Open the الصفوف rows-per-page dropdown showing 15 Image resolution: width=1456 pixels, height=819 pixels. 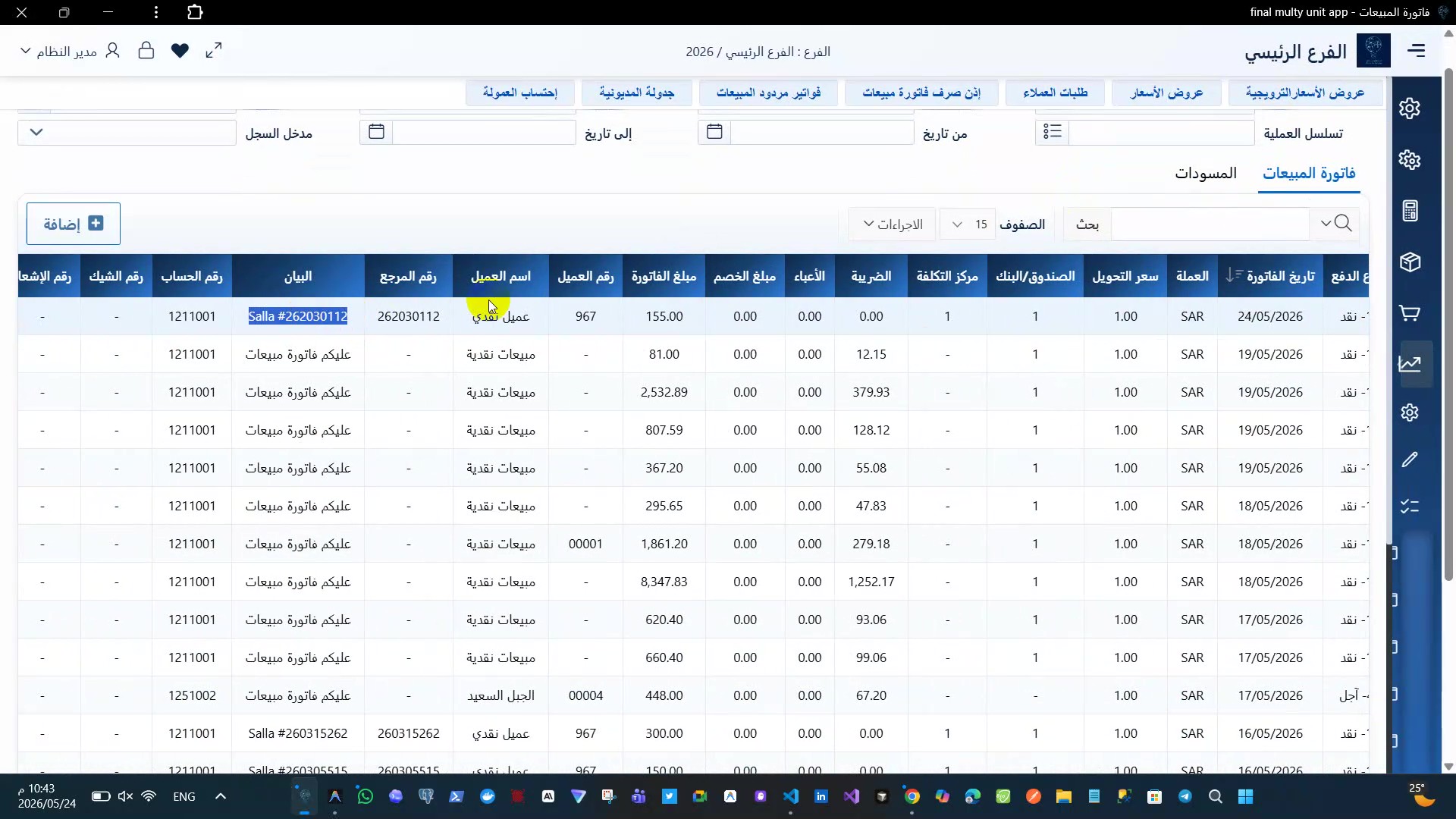pos(968,224)
